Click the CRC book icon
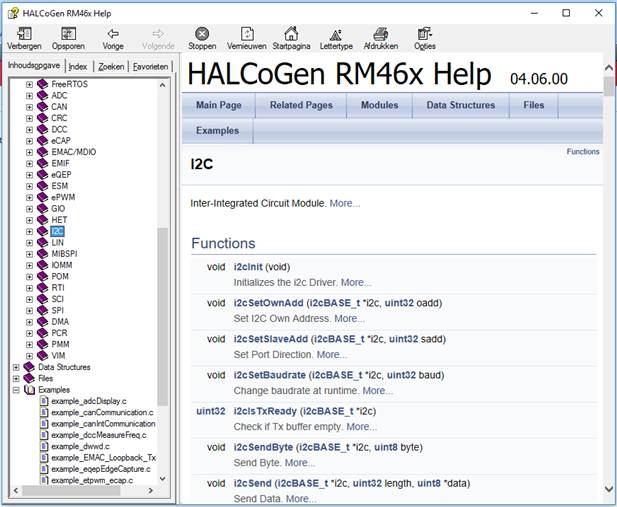Screen dimensions: 617x507 coord(42,118)
